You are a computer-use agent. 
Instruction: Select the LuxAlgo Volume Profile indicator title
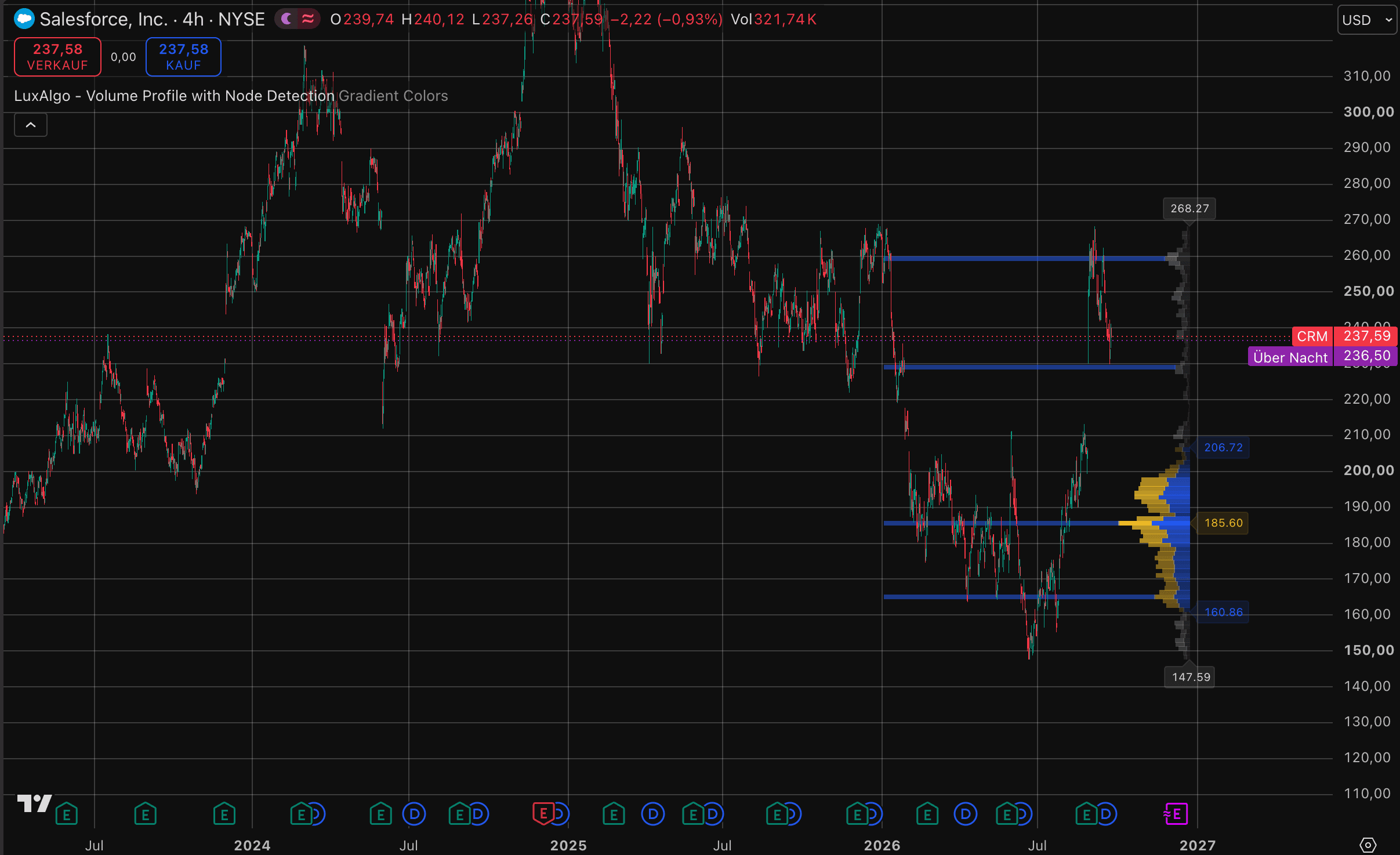tap(175, 96)
